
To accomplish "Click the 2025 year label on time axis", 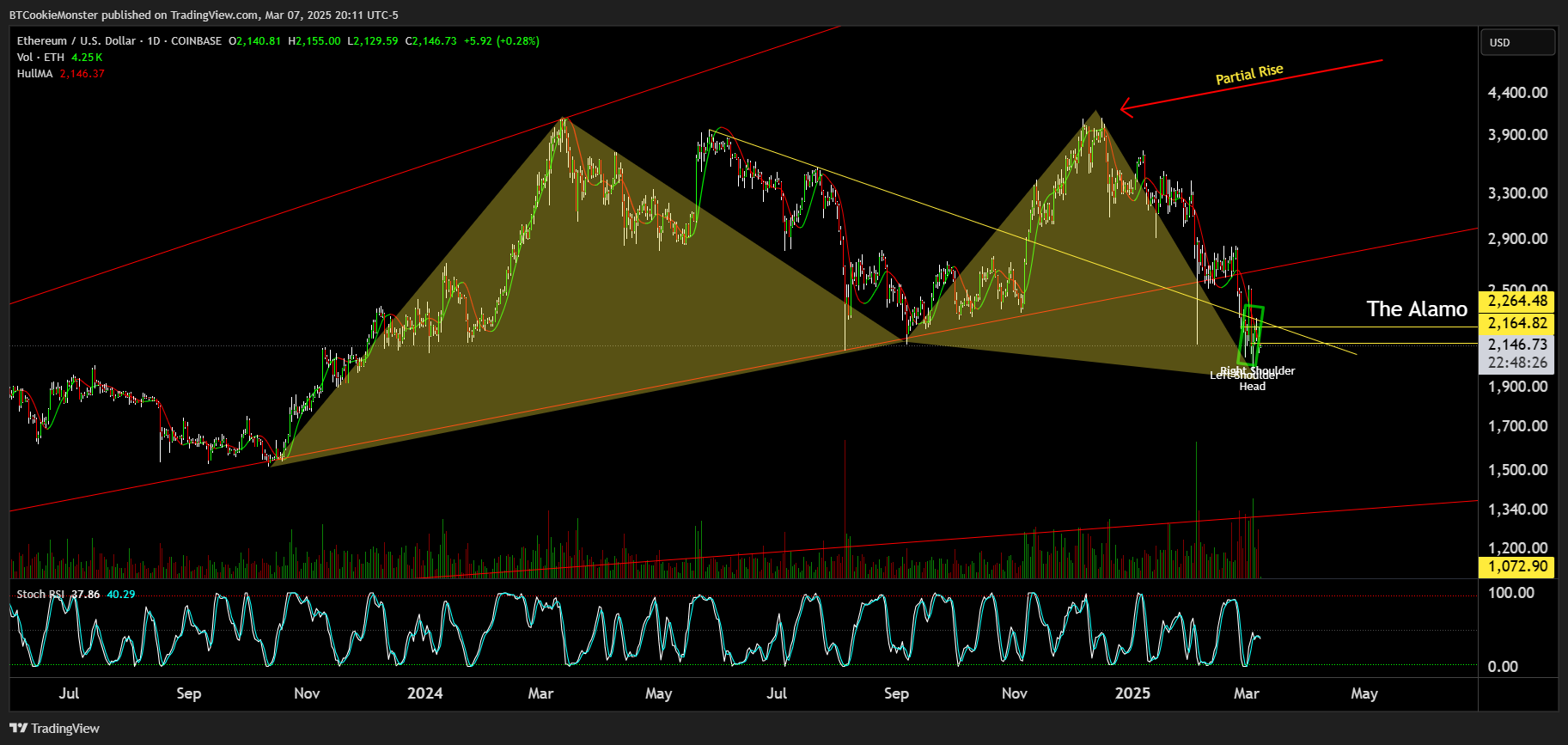I will click(1132, 693).
